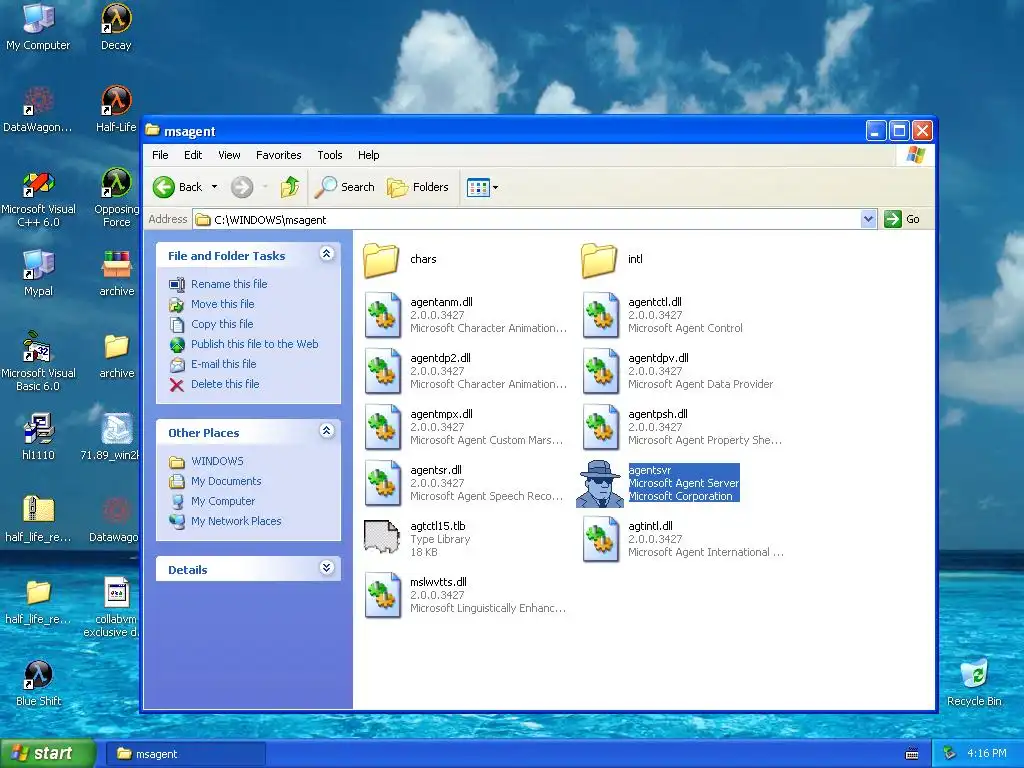Select the Mypal desktop shortcut
This screenshot has height=768, width=1024.
pos(39,273)
